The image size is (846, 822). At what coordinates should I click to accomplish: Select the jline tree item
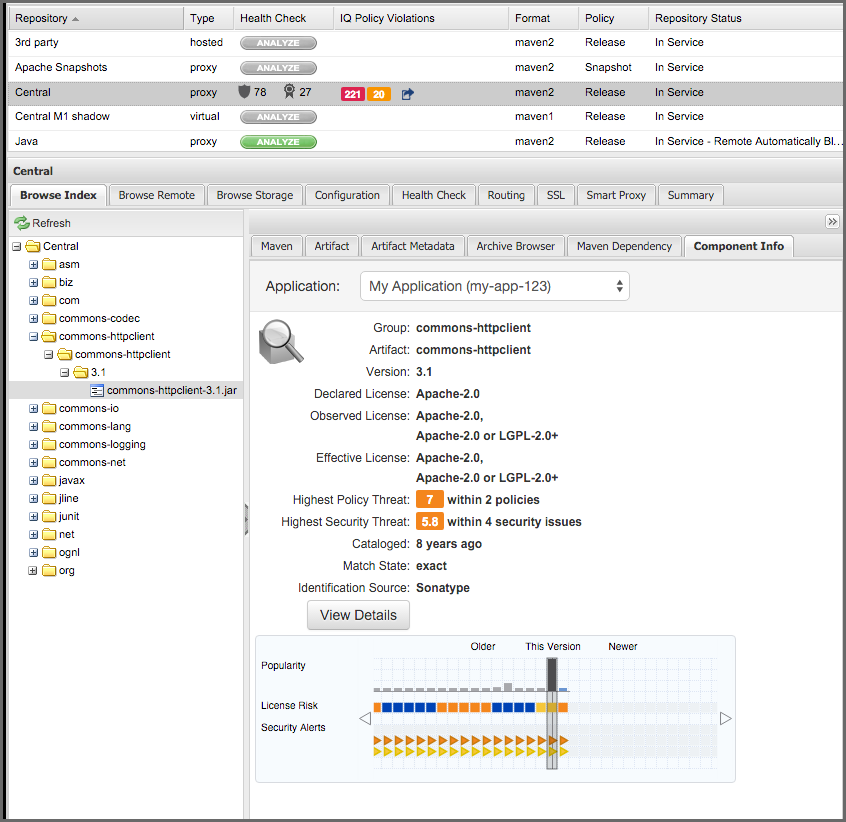[69, 498]
